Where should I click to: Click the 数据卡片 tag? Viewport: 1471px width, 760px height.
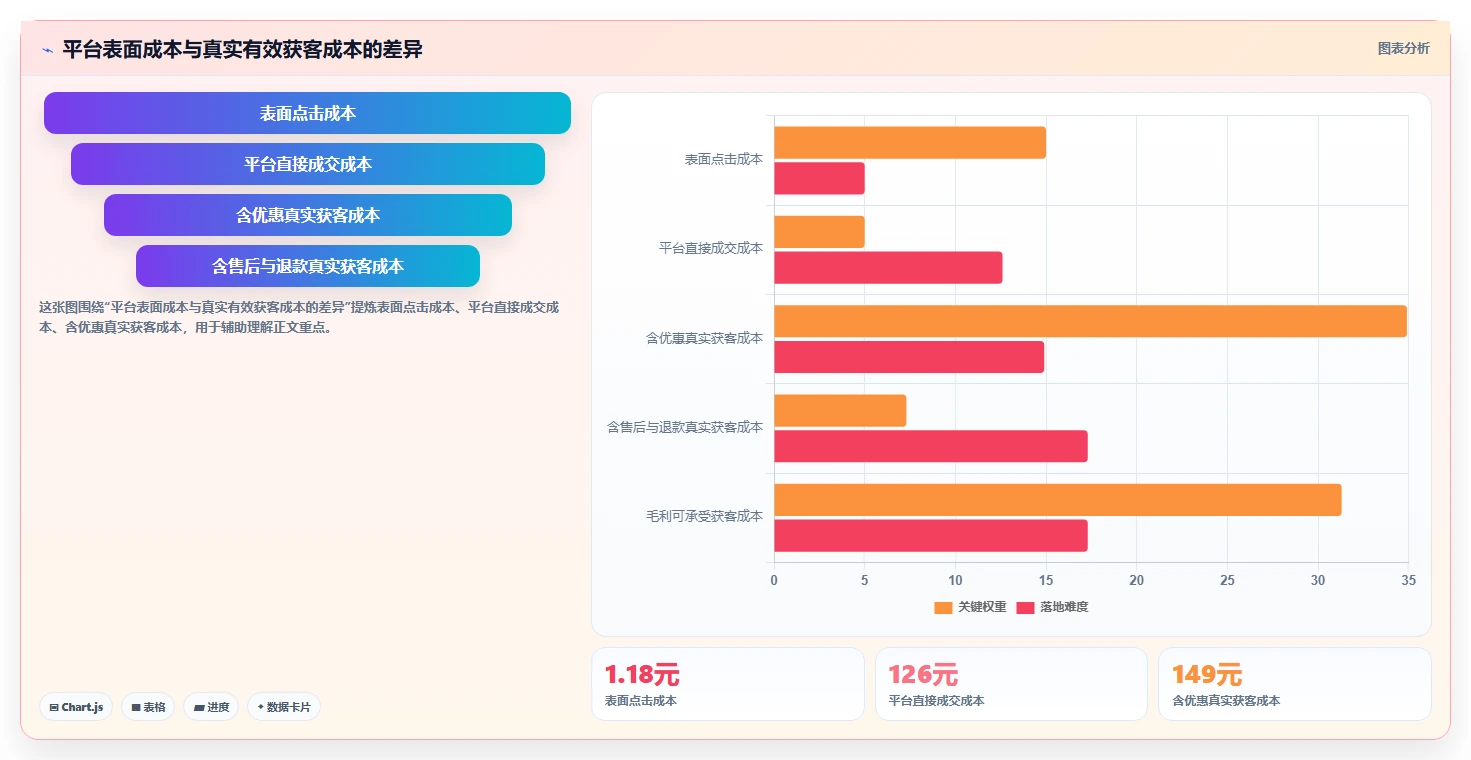[284, 707]
